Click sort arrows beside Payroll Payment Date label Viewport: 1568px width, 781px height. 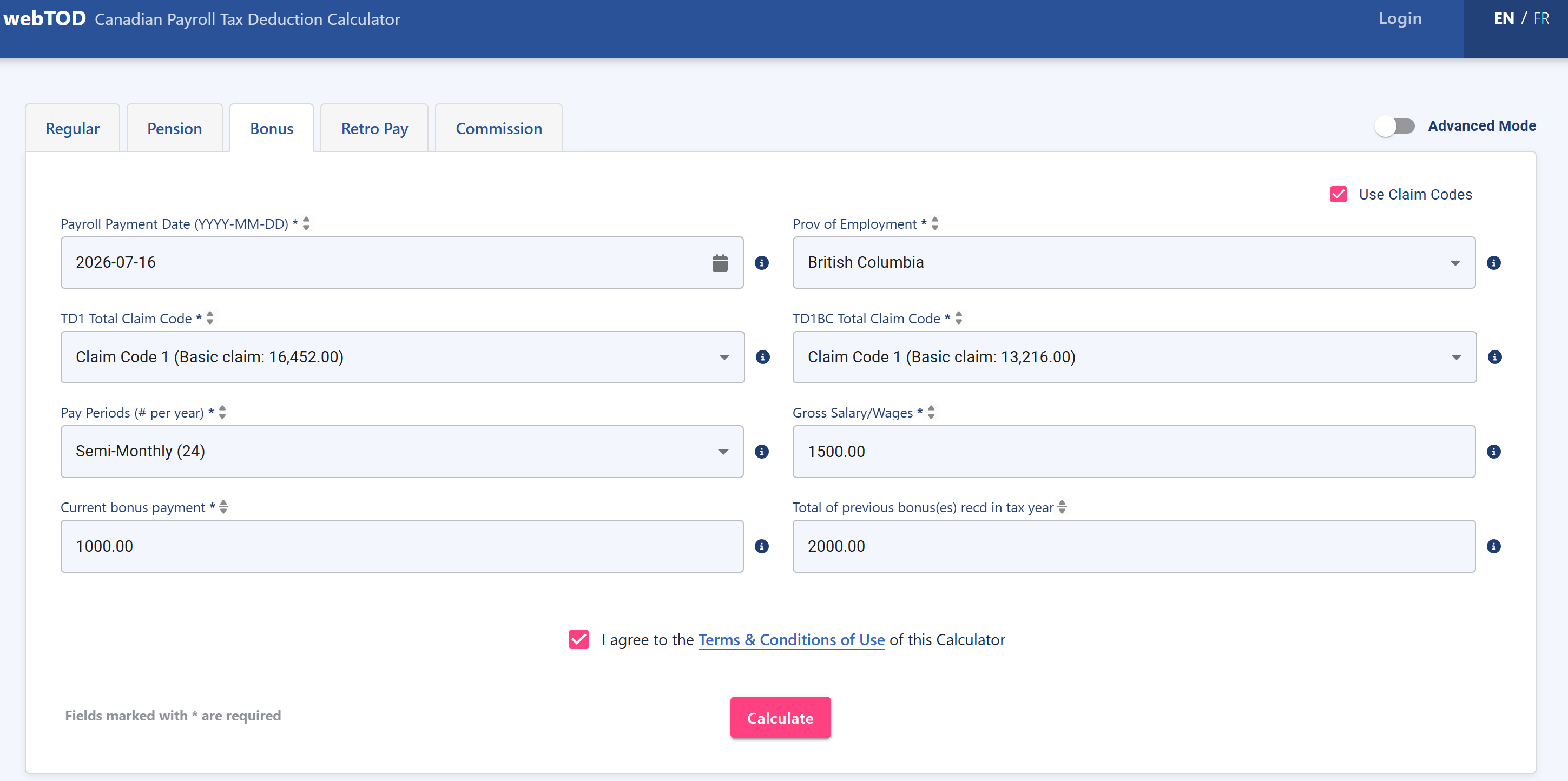click(x=306, y=224)
